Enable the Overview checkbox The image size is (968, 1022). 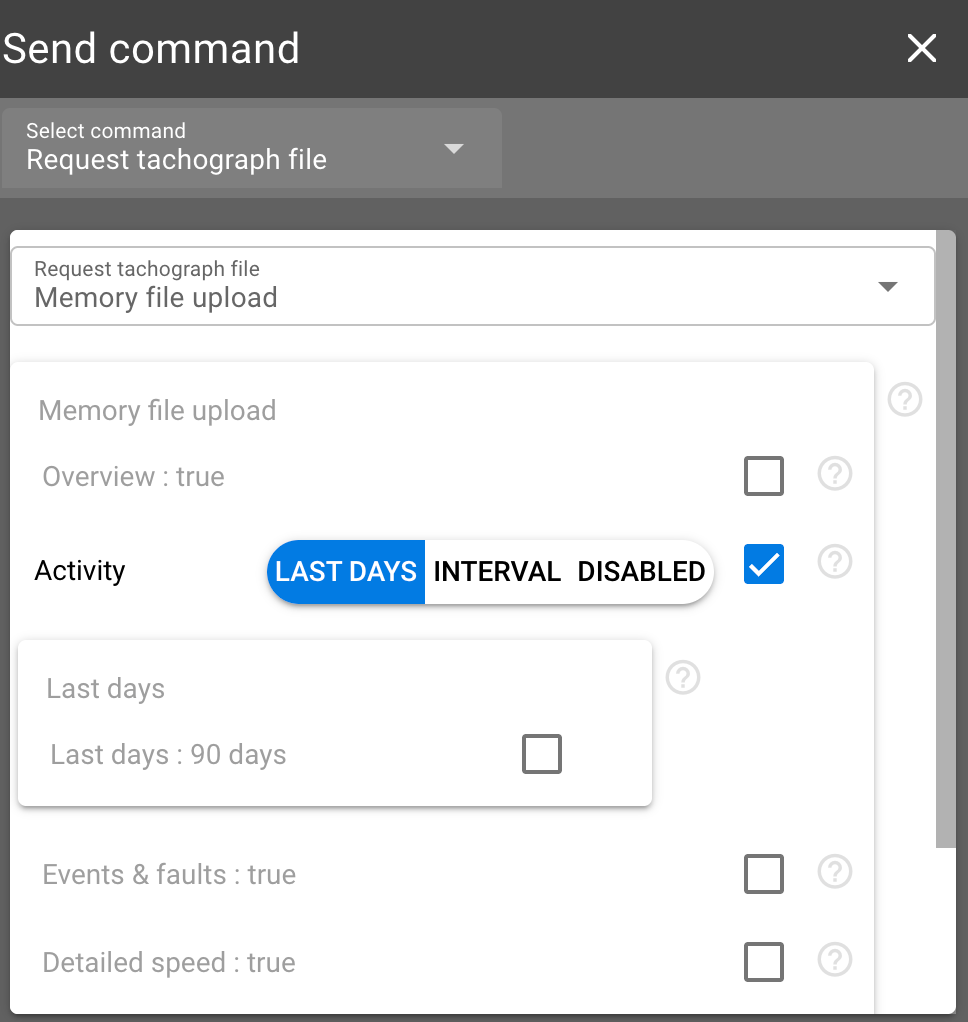tap(764, 476)
